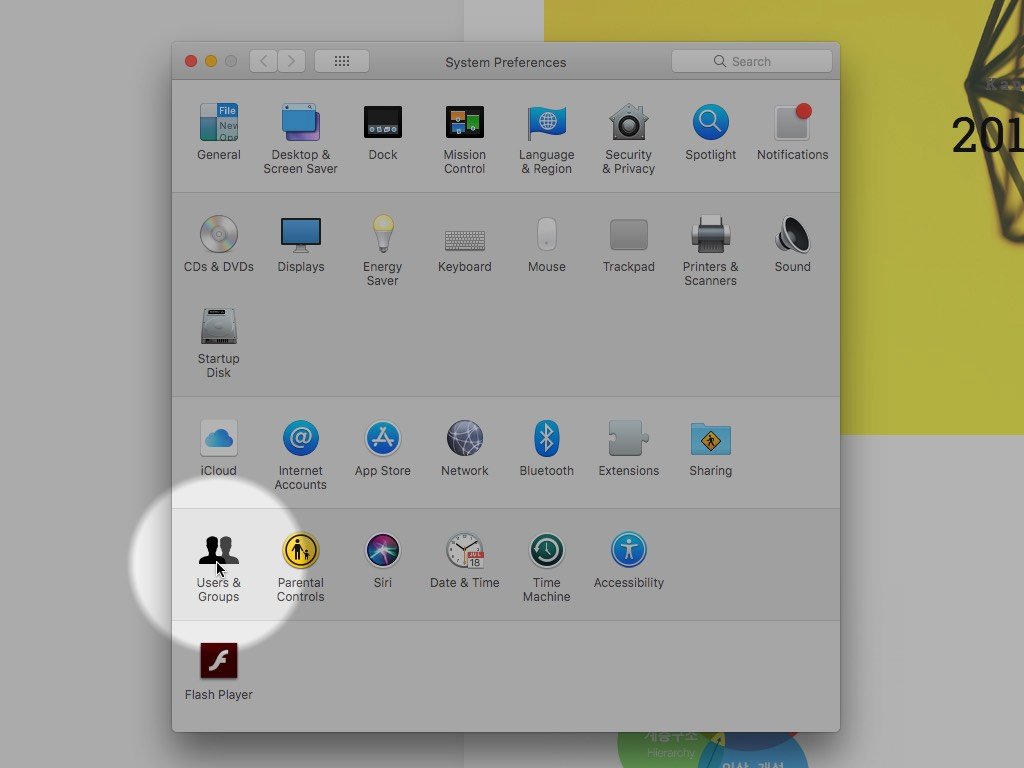Viewport: 1024px width, 768px height.
Task: Open Bluetooth settings
Action: point(546,439)
